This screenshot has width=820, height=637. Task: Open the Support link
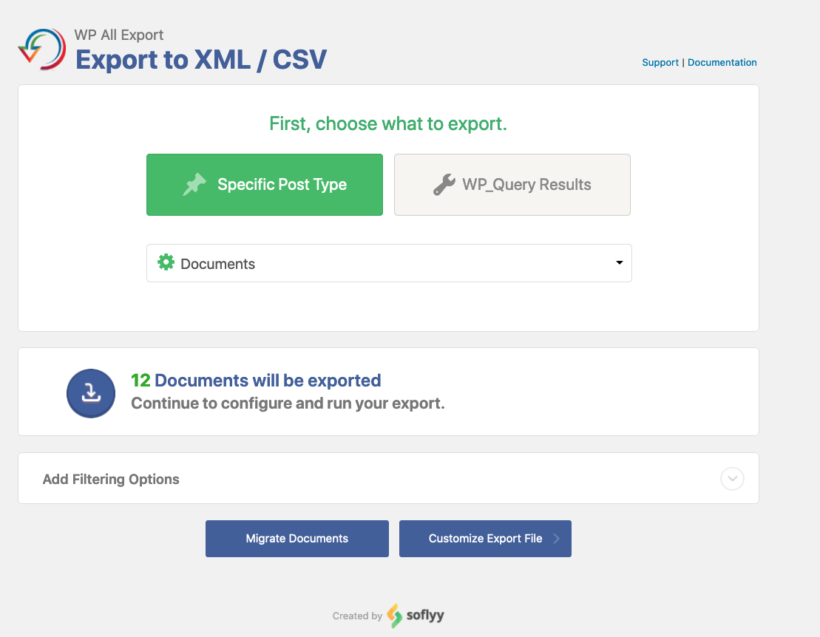660,62
